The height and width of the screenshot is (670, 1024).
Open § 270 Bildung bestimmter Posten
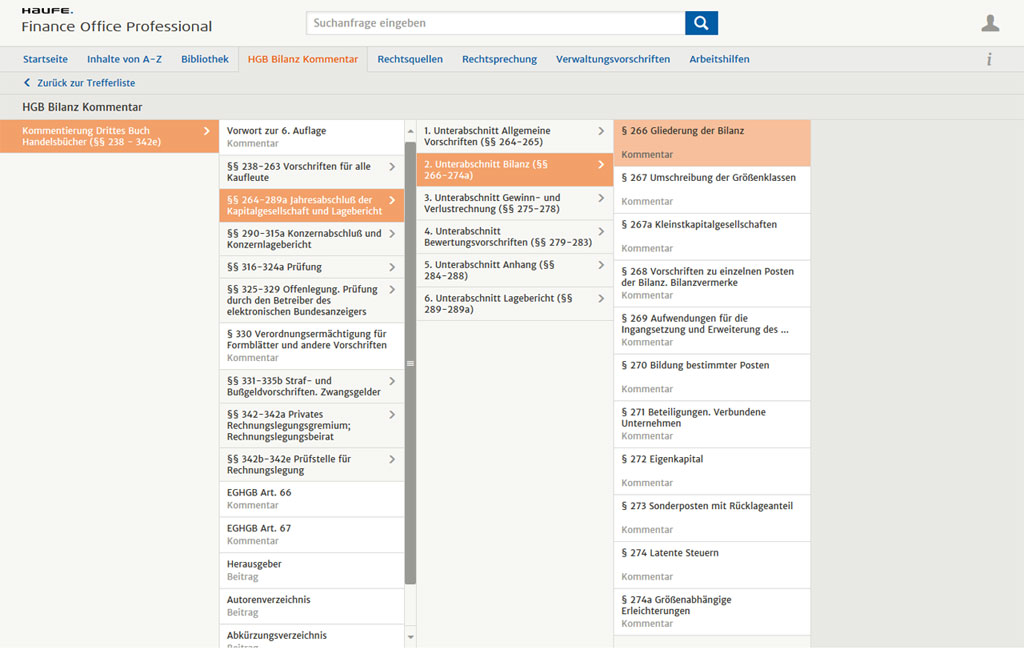point(712,377)
